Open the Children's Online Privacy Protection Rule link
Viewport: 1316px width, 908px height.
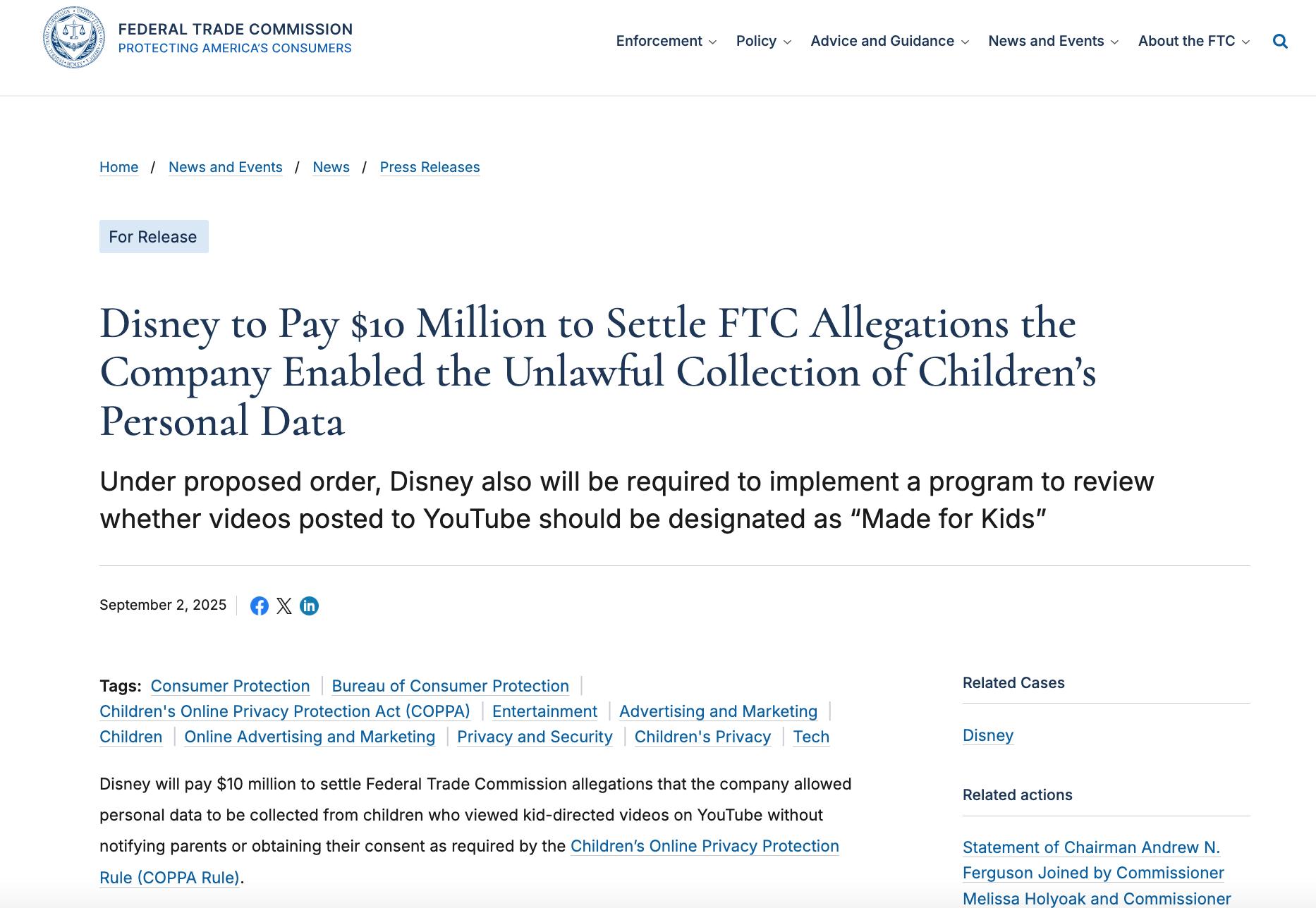click(704, 846)
